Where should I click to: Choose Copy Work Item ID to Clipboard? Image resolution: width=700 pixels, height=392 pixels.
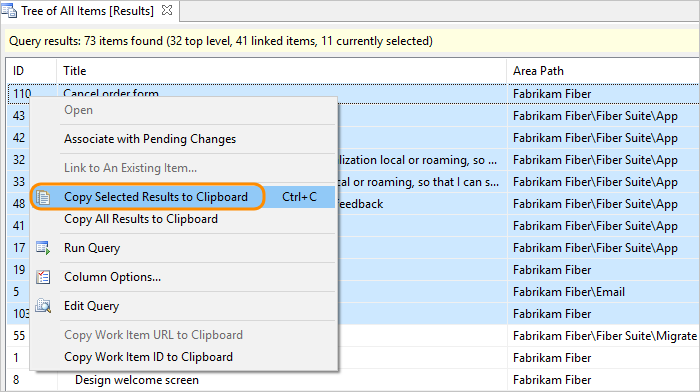[149, 357]
